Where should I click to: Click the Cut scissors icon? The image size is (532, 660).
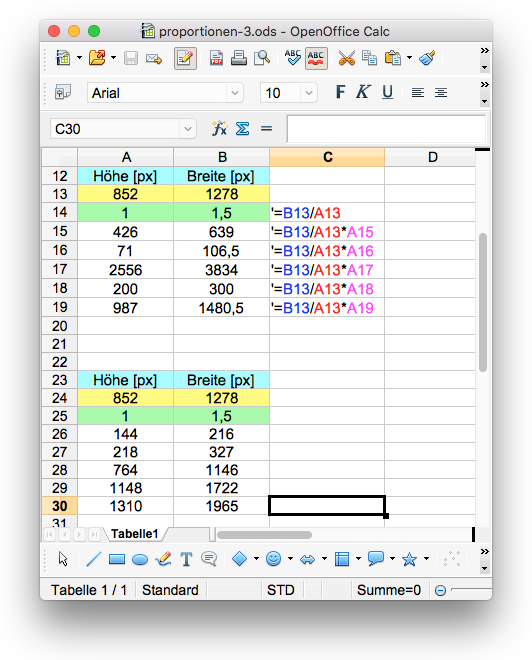(x=346, y=58)
